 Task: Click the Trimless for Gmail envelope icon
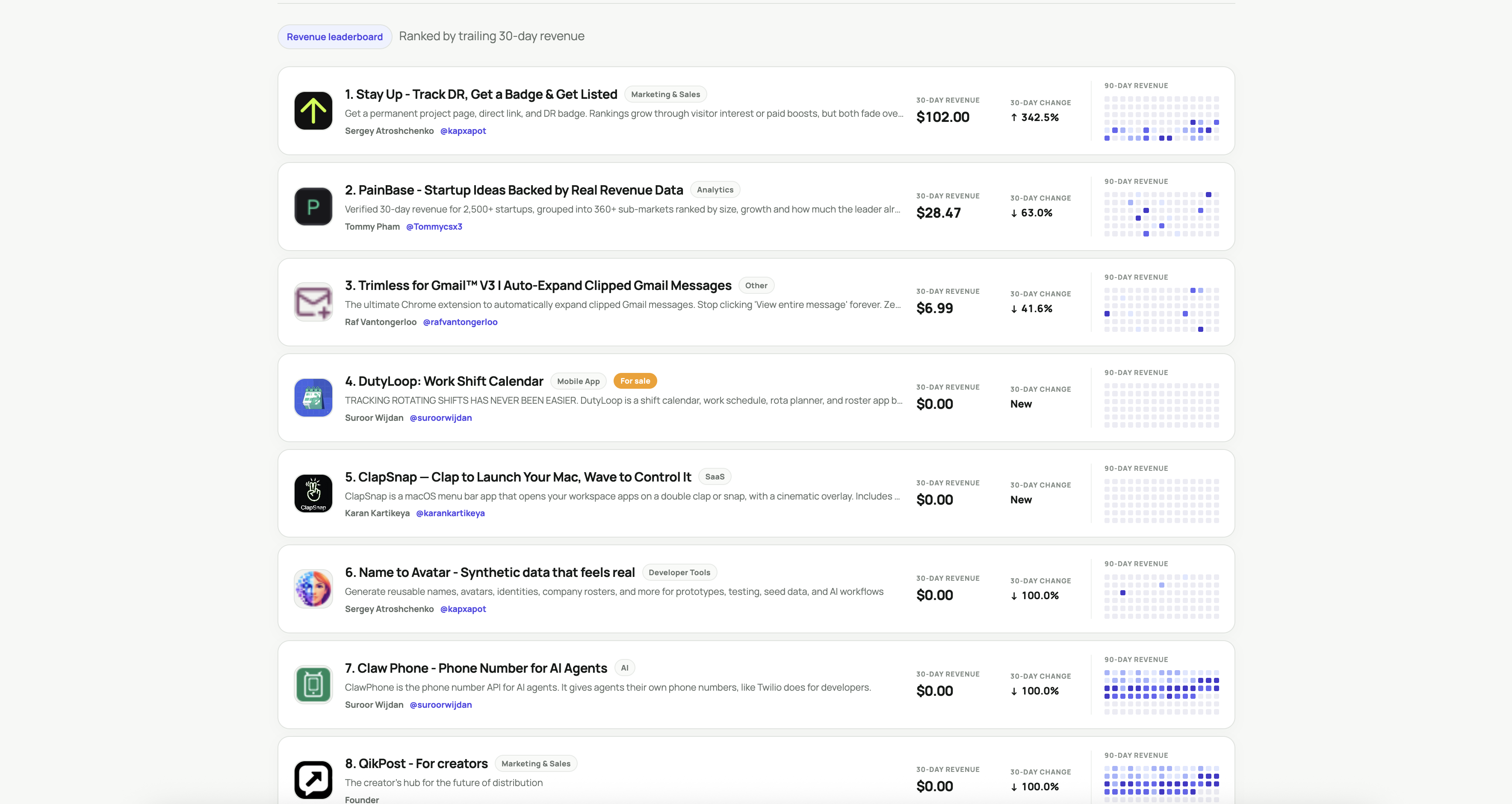[x=313, y=301]
